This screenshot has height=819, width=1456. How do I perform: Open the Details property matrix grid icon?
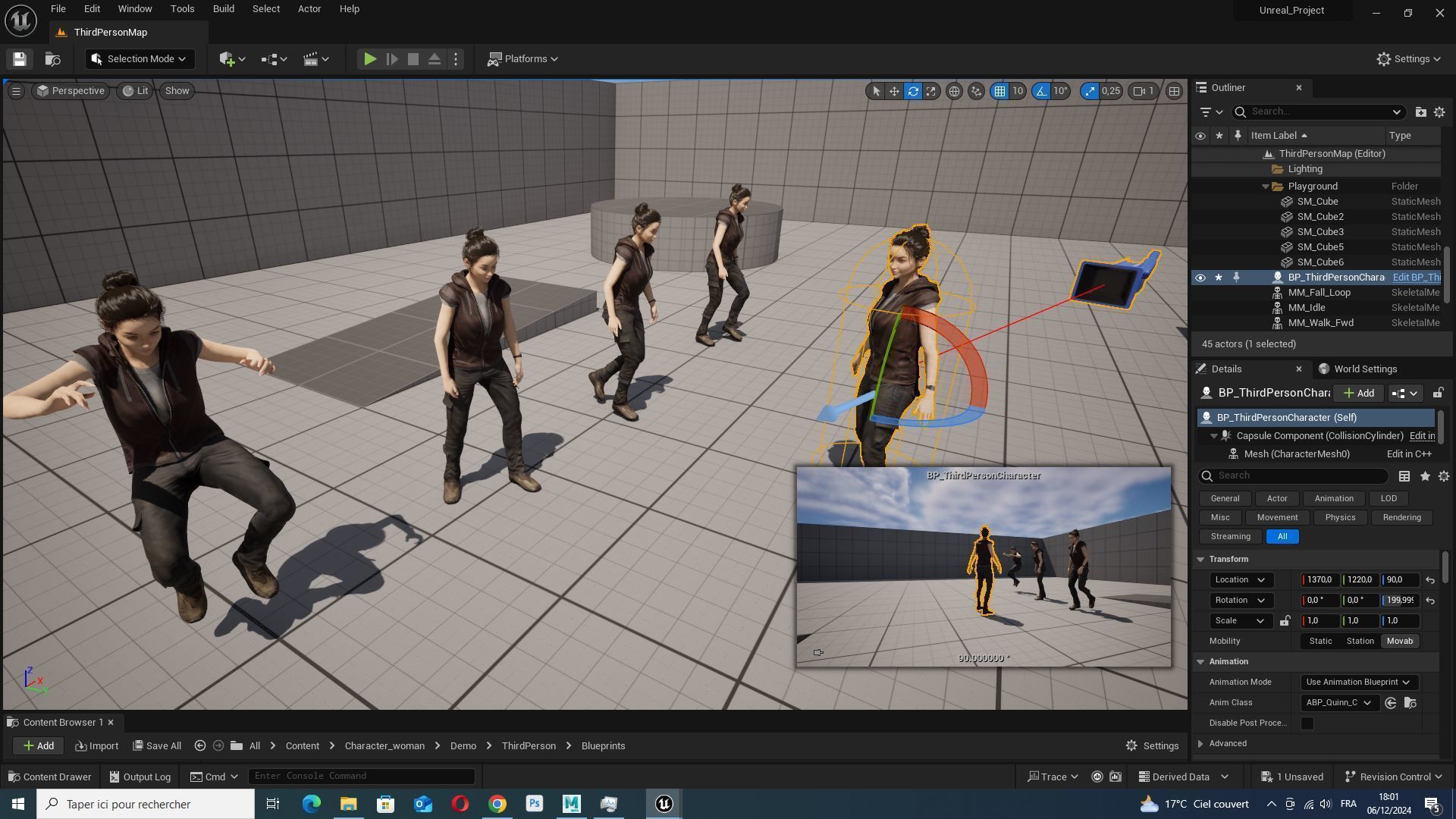(1404, 476)
